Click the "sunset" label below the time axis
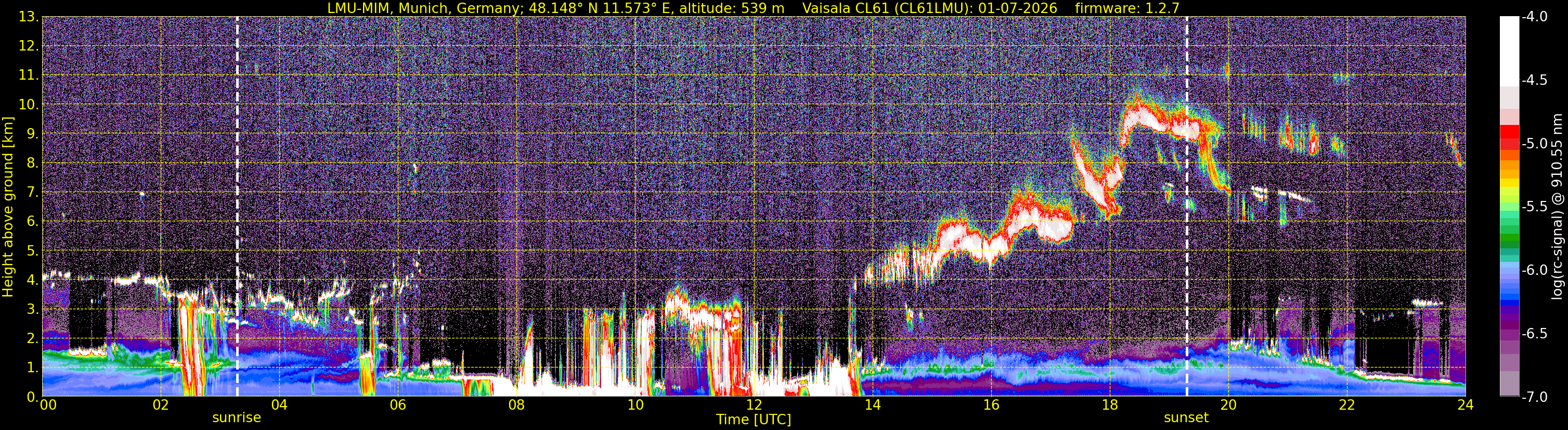The width and height of the screenshot is (1568, 430). 1186,418
